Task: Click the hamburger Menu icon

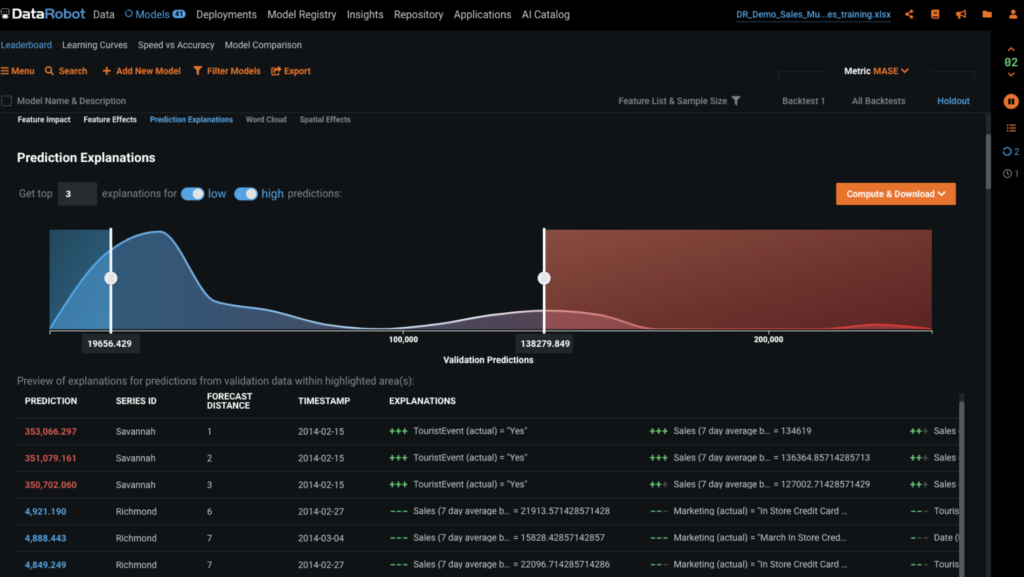Action: (x=5, y=71)
